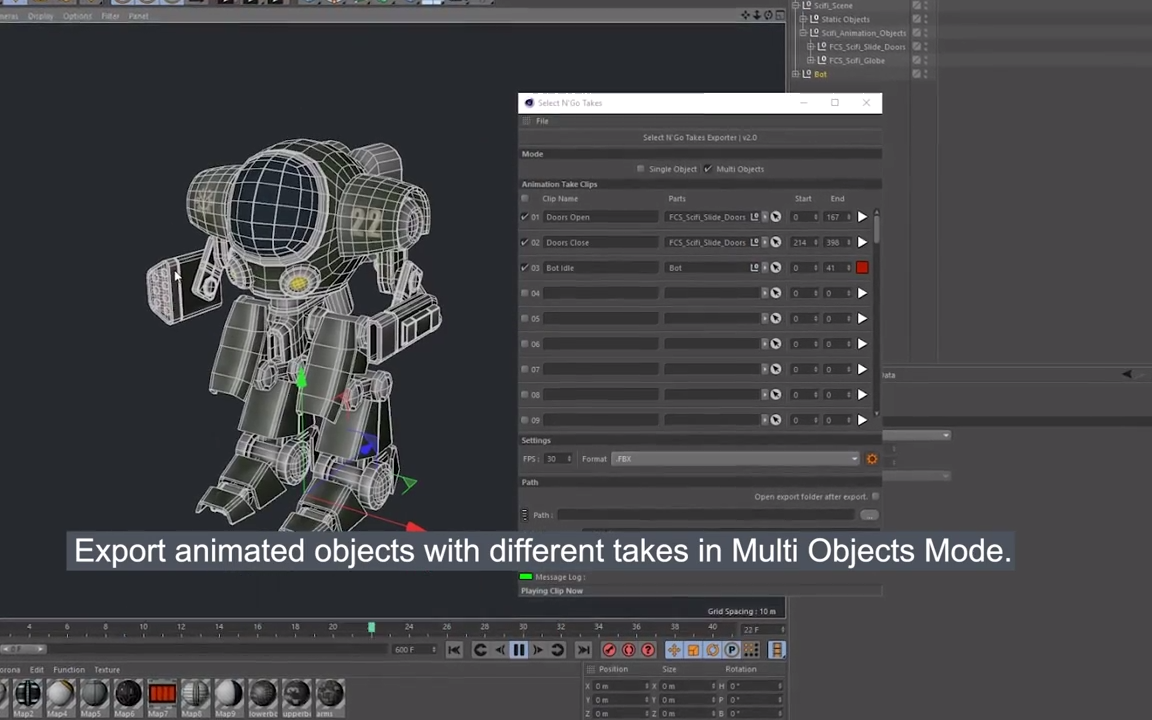The image size is (1152, 720).
Task: Toggle autokeying button
Action: click(628, 650)
